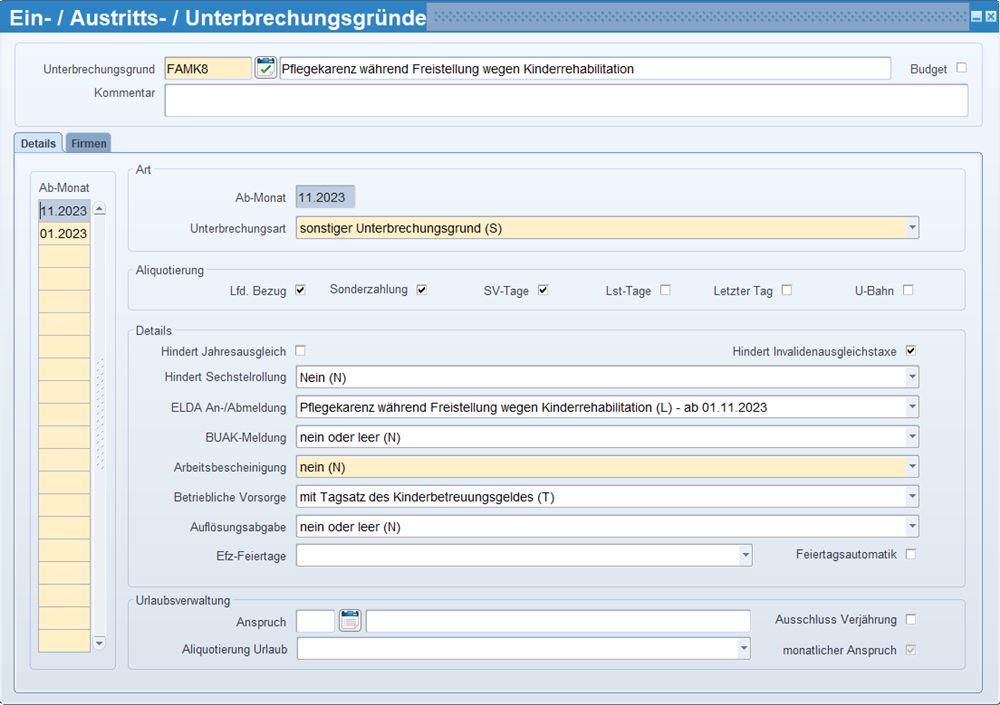The height and width of the screenshot is (705, 1000).
Task: Toggle the Budget checkbox
Action: (x=962, y=68)
